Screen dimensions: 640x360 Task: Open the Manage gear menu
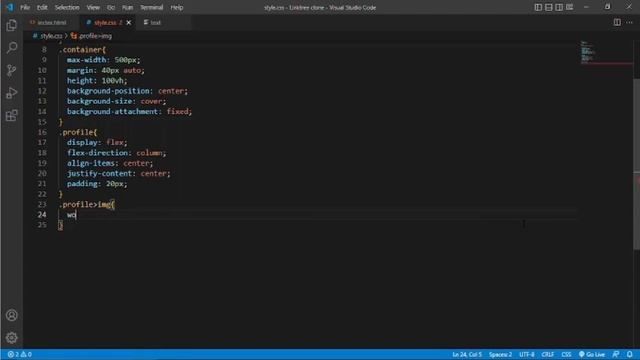(x=12, y=338)
